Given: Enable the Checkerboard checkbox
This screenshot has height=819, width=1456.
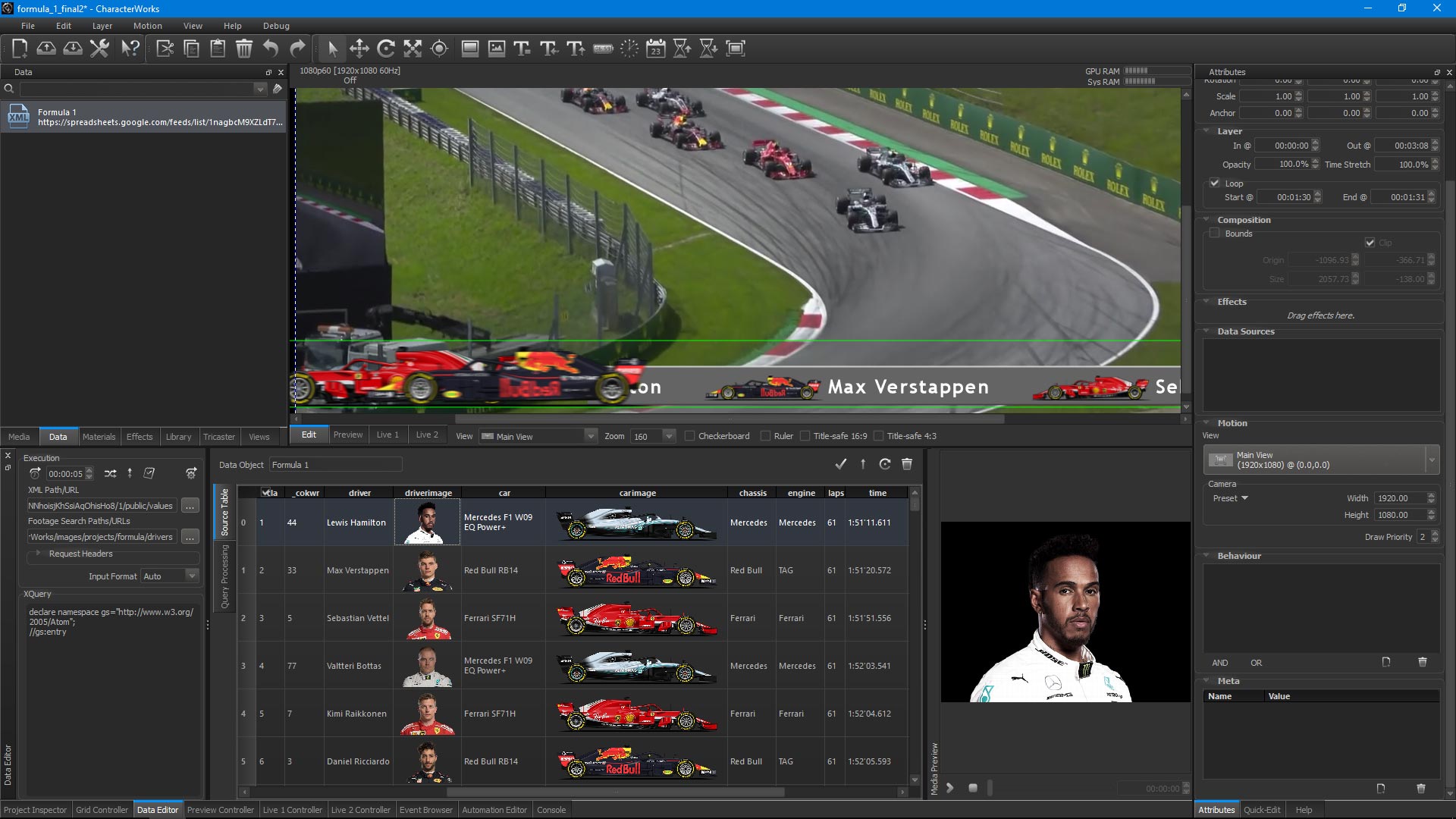Looking at the screenshot, I should pos(689,436).
